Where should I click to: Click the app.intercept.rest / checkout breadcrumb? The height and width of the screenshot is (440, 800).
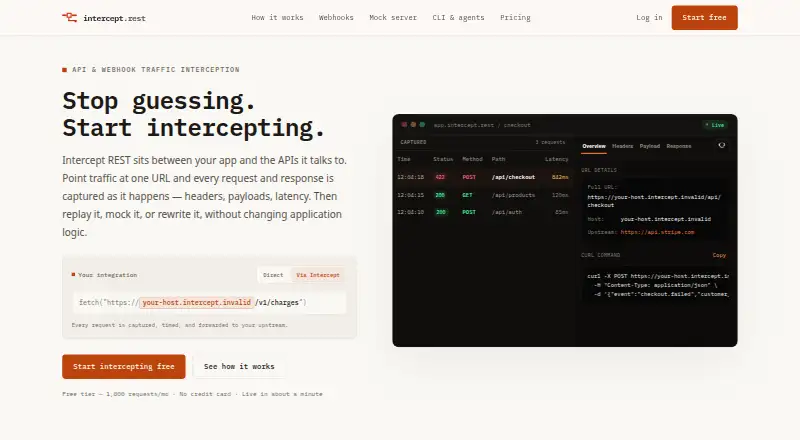tap(482, 125)
